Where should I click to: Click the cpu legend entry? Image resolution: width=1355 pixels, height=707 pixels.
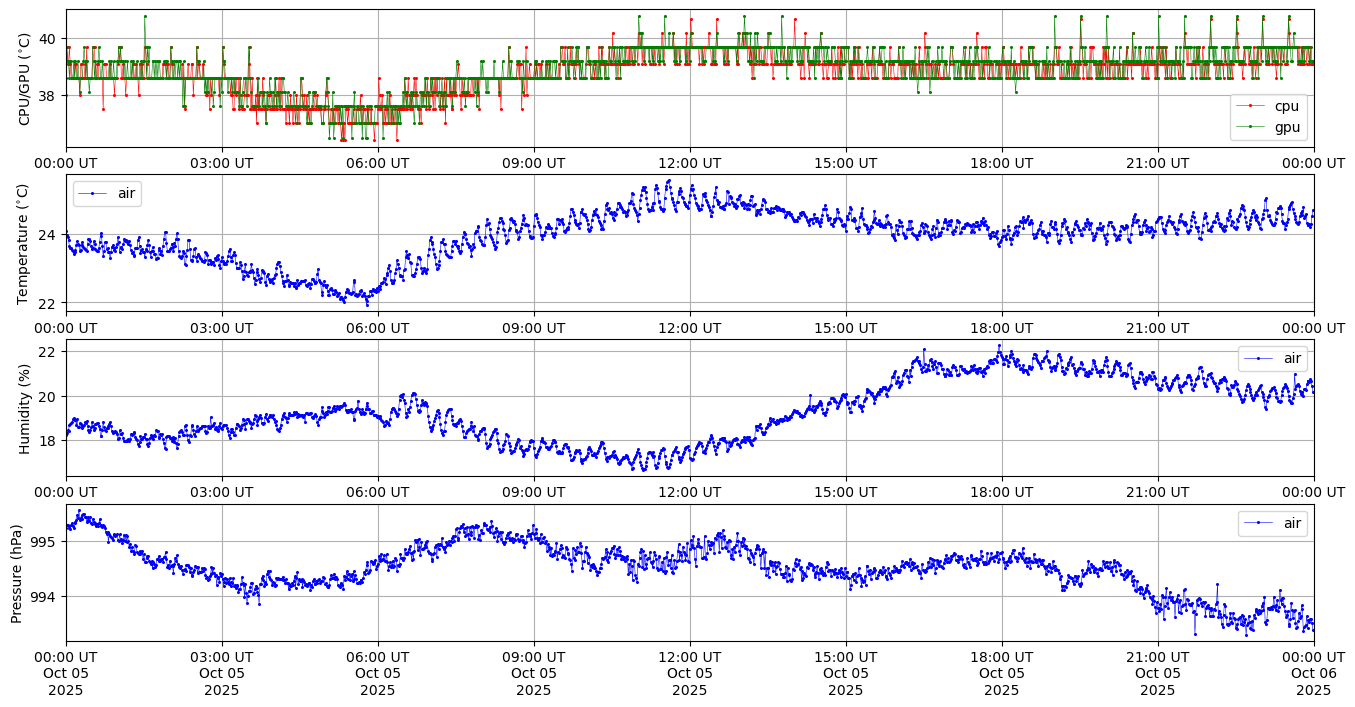pos(1286,106)
